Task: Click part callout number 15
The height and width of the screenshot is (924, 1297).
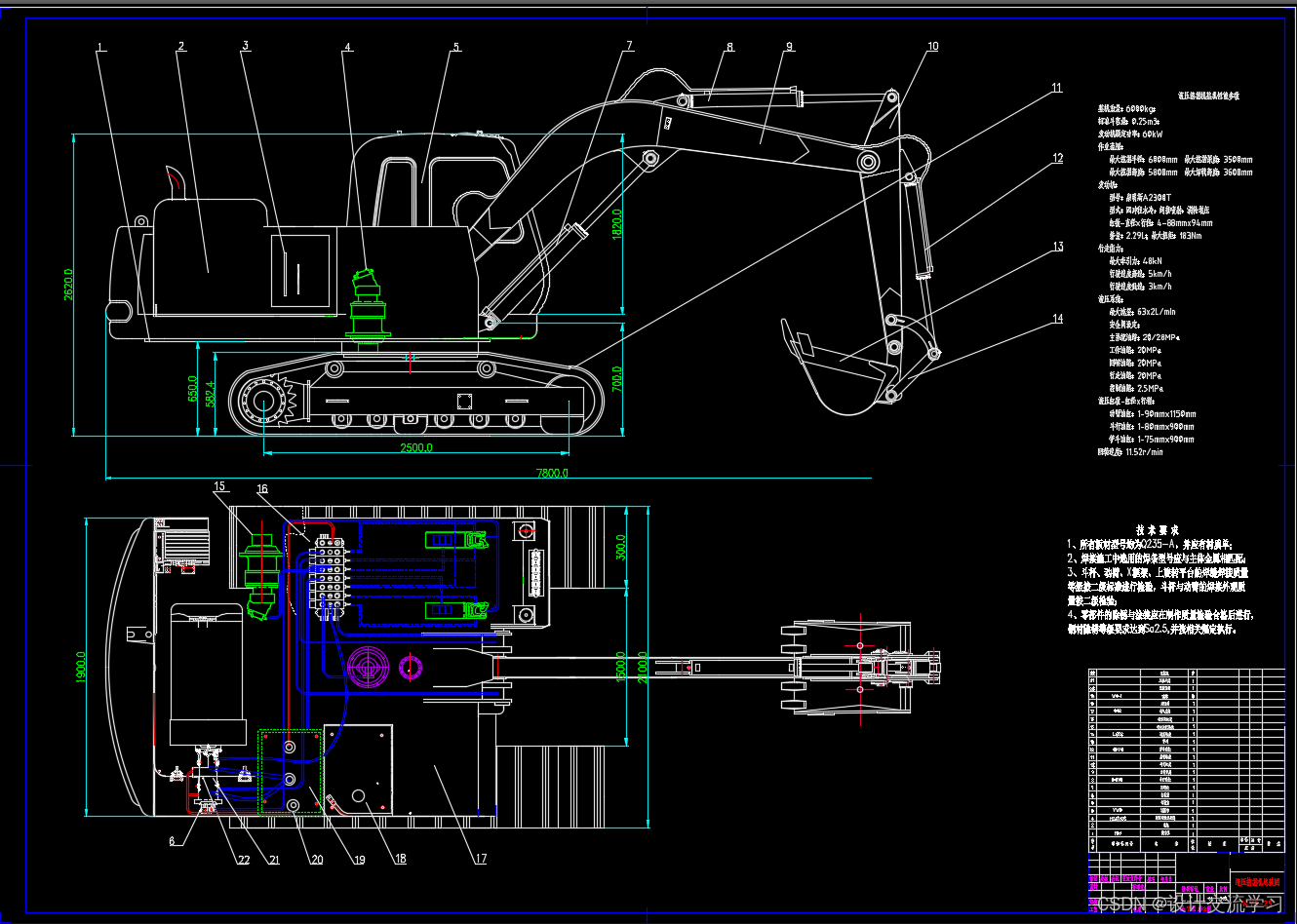Action: click(219, 486)
